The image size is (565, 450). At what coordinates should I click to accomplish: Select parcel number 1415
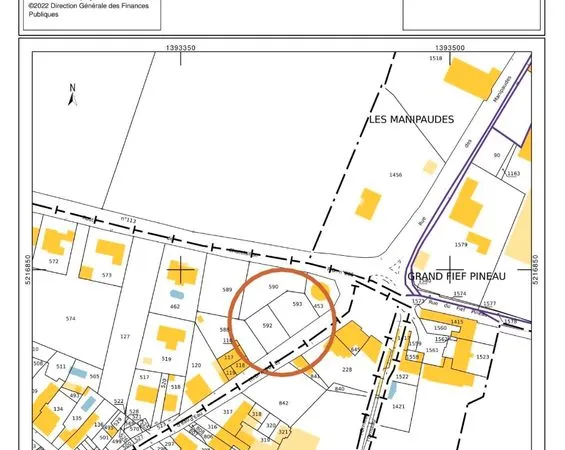457,322
